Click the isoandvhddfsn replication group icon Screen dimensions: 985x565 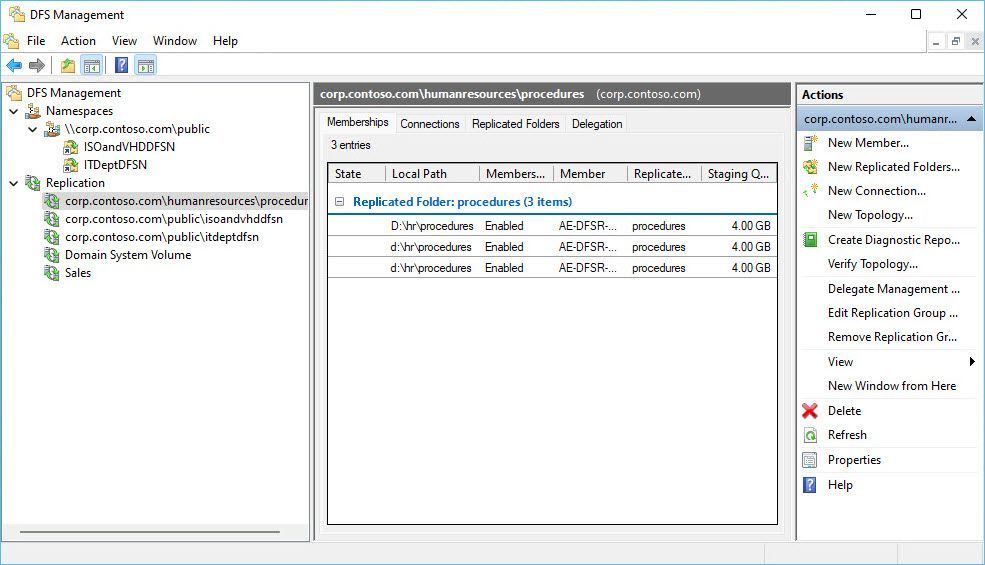tap(52, 219)
